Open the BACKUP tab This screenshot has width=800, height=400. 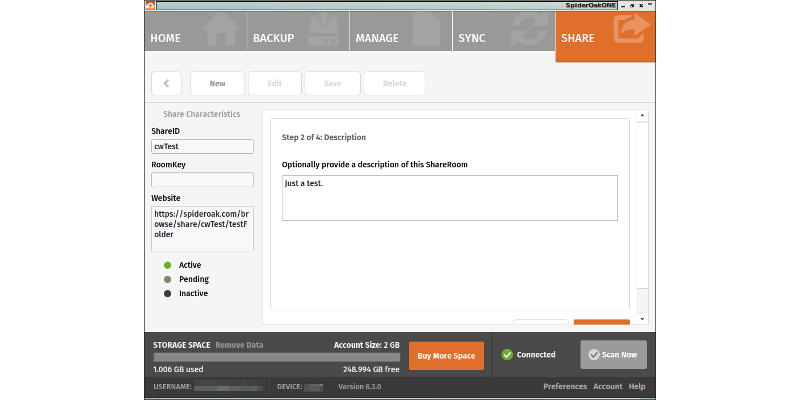tap(273, 38)
